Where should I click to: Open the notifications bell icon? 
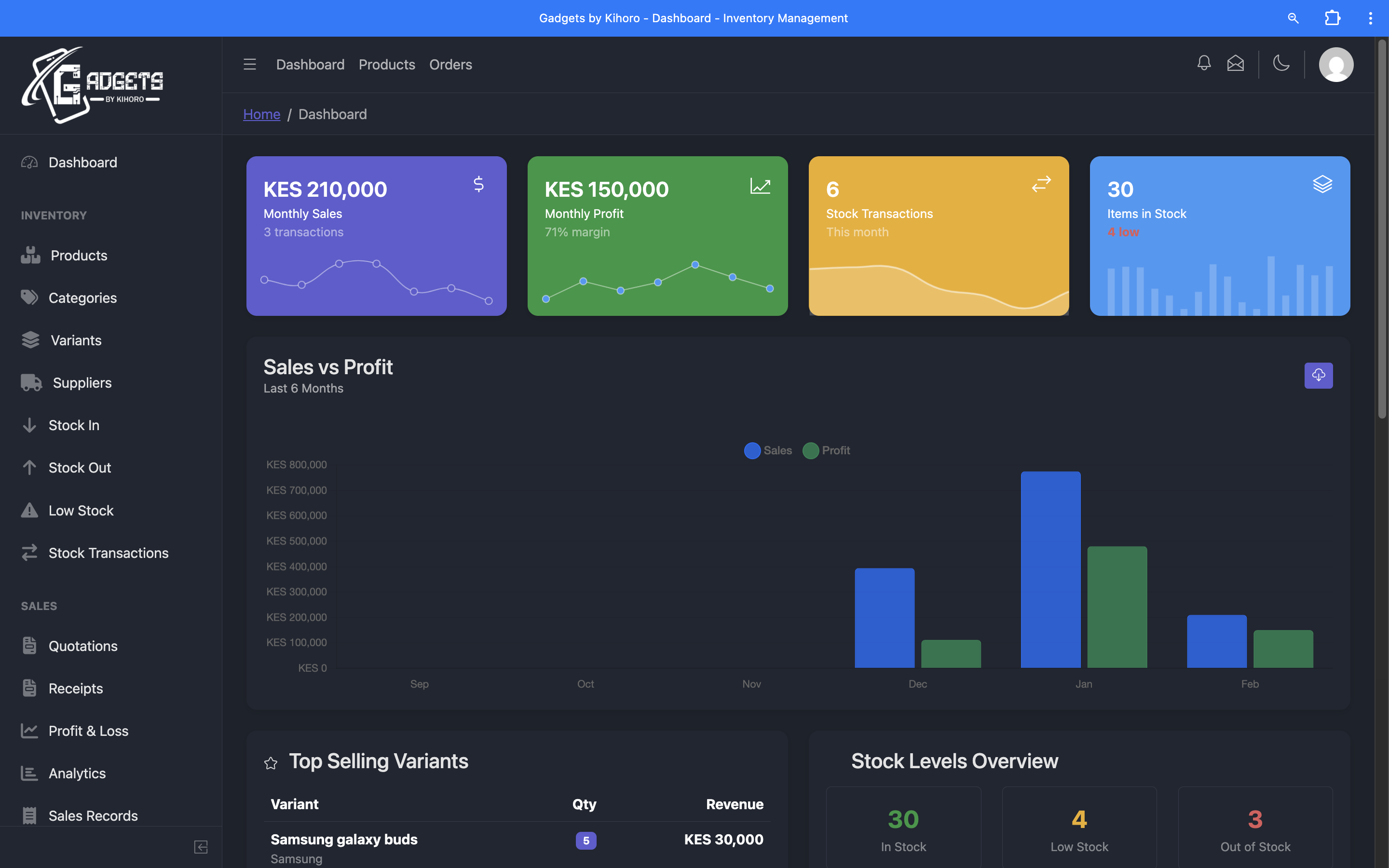coord(1204,64)
